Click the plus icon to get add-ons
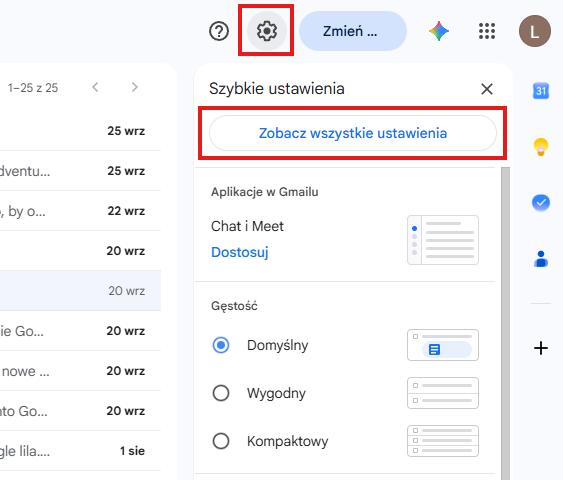The height and width of the screenshot is (480, 563). (541, 348)
